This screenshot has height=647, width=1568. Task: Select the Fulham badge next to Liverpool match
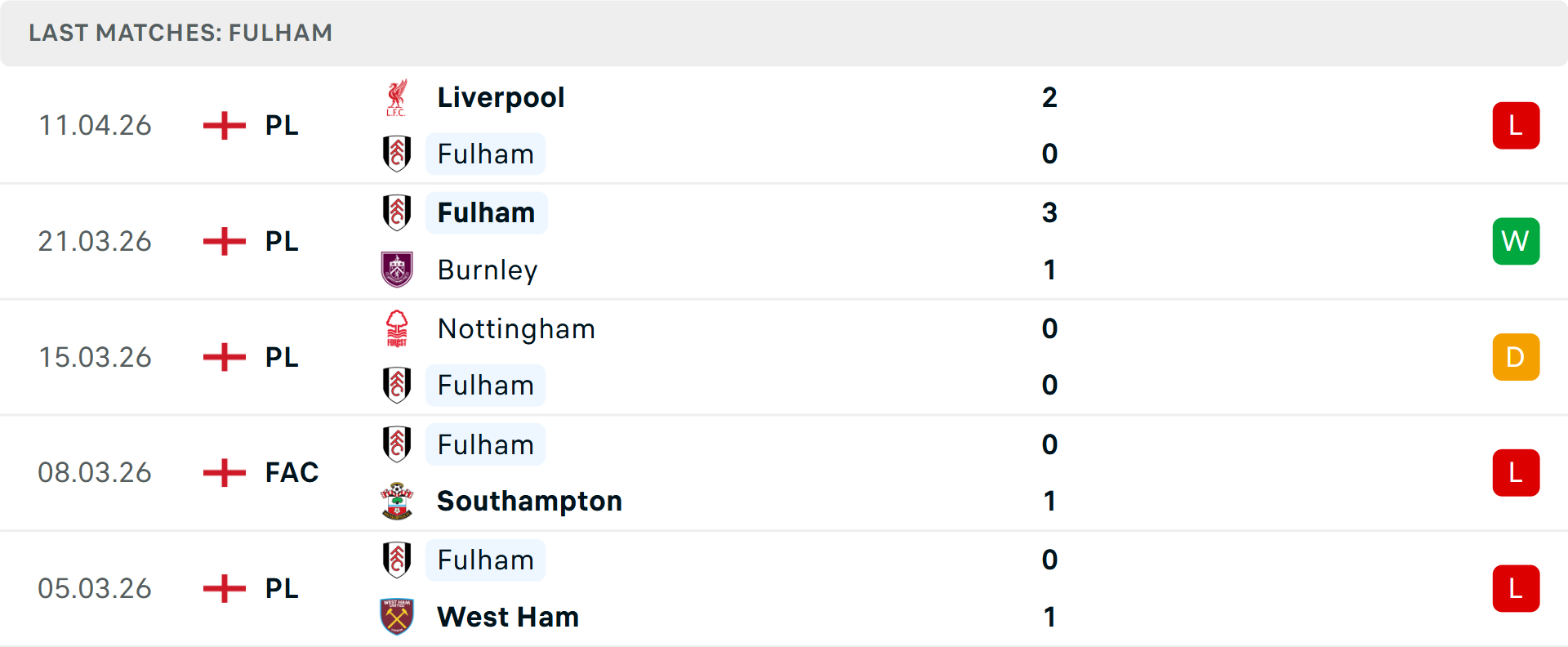pyautogui.click(x=398, y=154)
